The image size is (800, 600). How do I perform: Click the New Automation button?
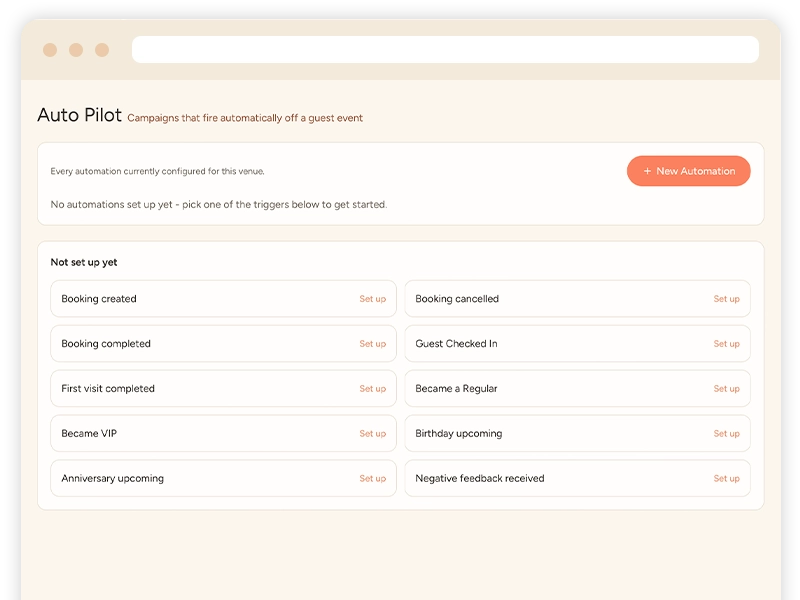coord(688,171)
